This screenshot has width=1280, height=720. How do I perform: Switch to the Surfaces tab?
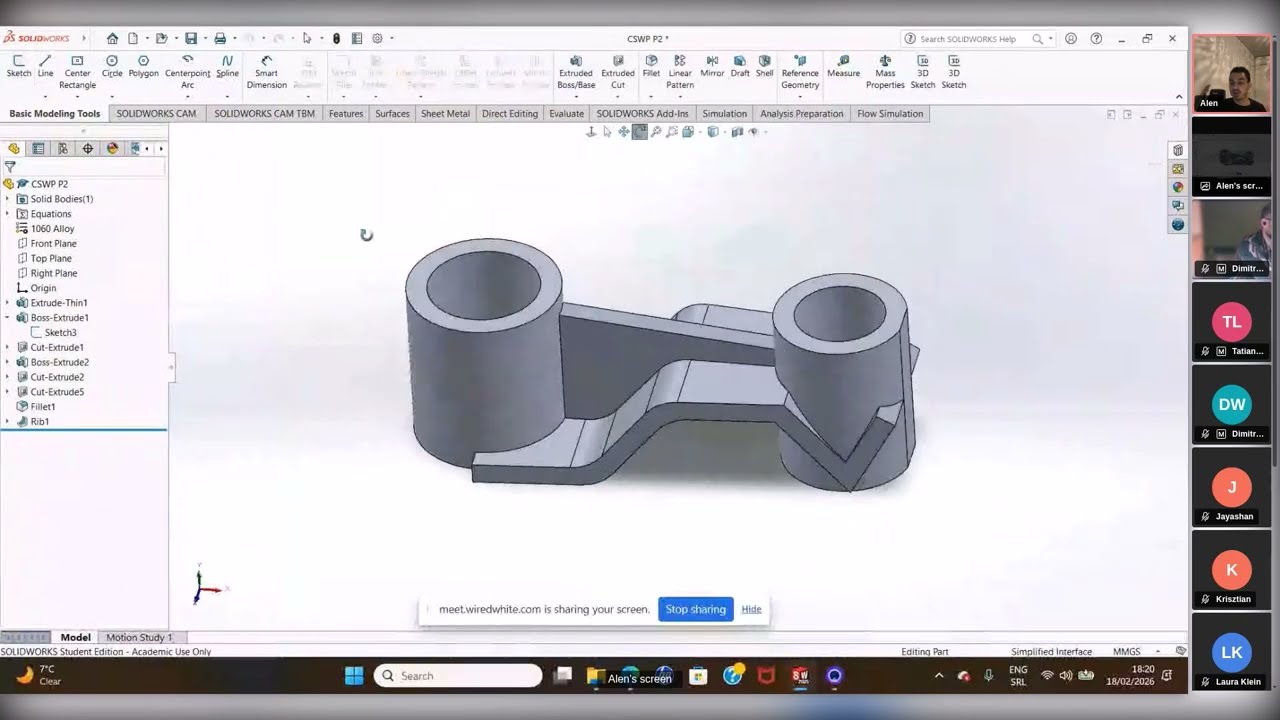[392, 114]
